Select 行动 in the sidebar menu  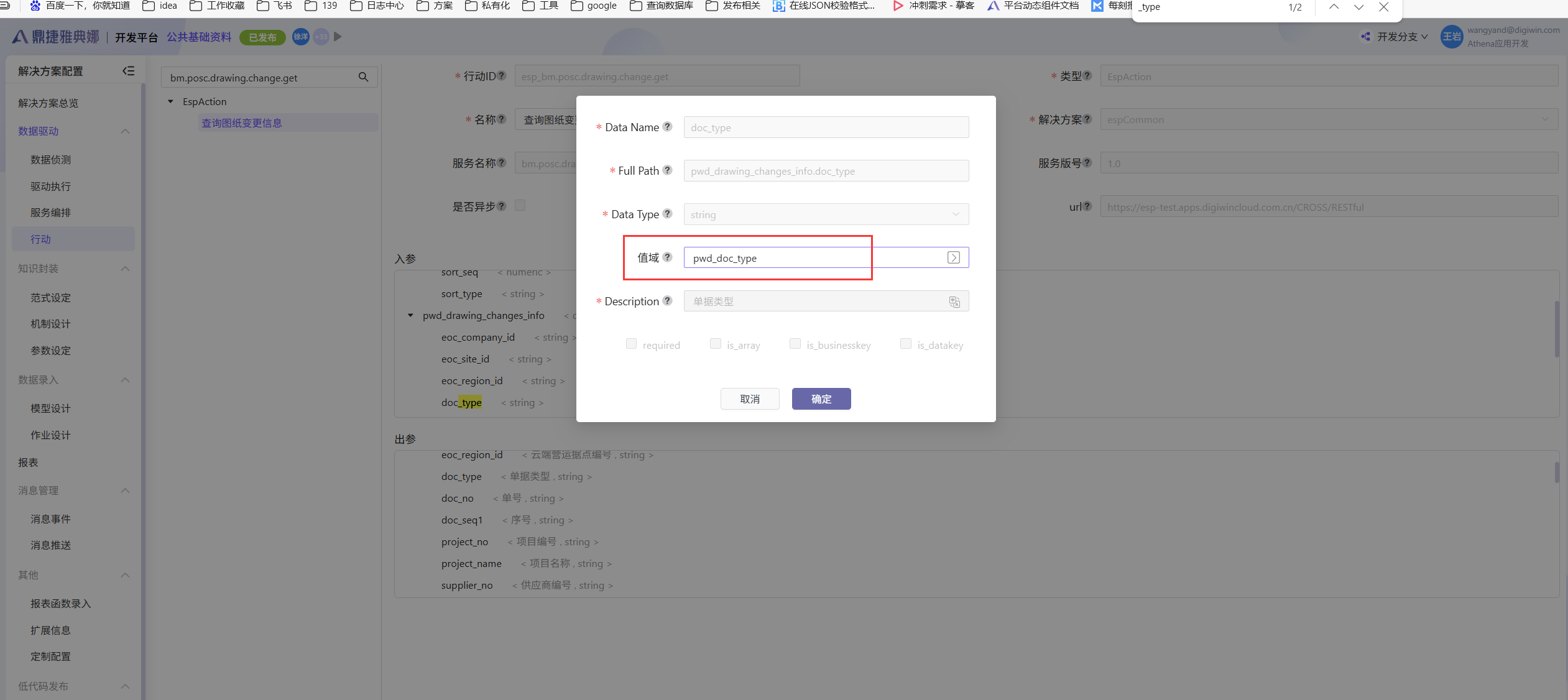pos(41,239)
